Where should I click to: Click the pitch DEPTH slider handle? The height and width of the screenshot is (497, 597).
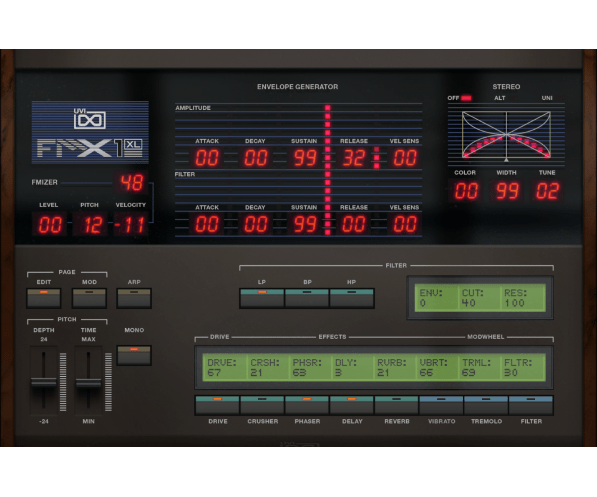click(43, 382)
